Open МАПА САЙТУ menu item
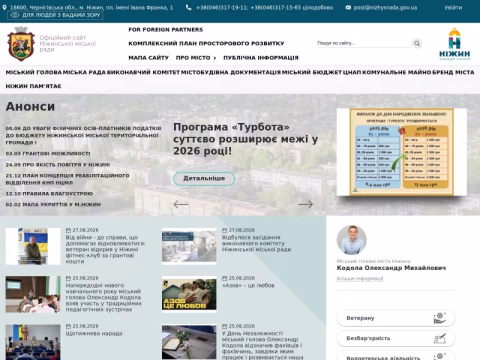The height and width of the screenshot is (360, 480). click(149, 58)
